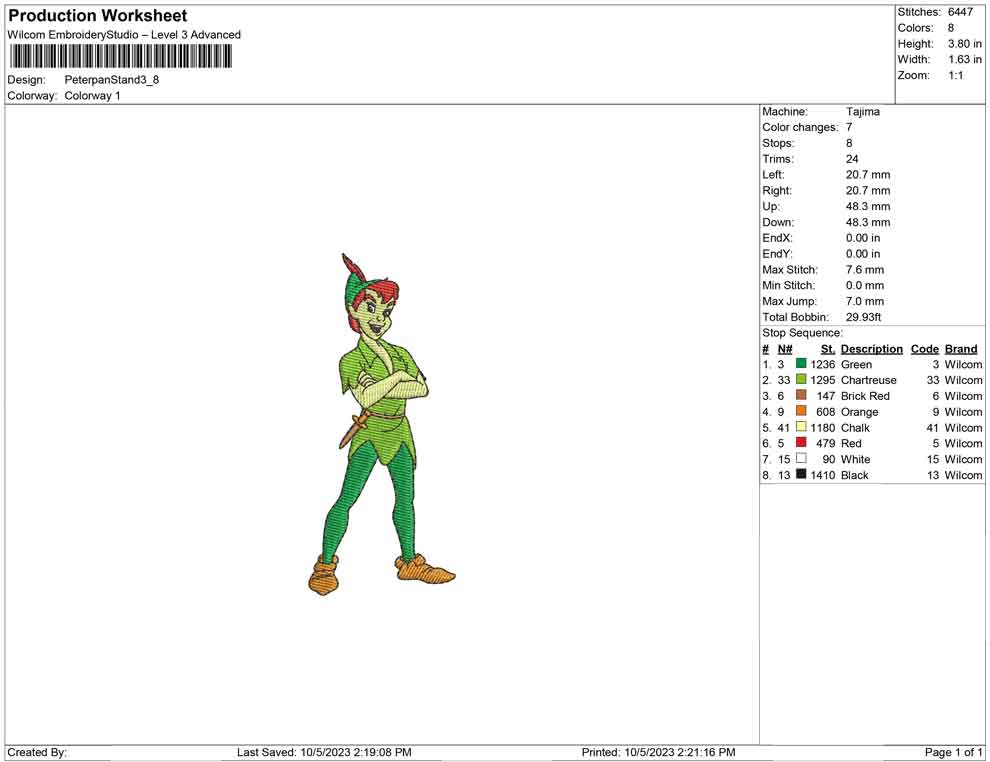This screenshot has width=990, height=762.
Task: Click the Chartreuse thread color swatch
Action: point(801,379)
